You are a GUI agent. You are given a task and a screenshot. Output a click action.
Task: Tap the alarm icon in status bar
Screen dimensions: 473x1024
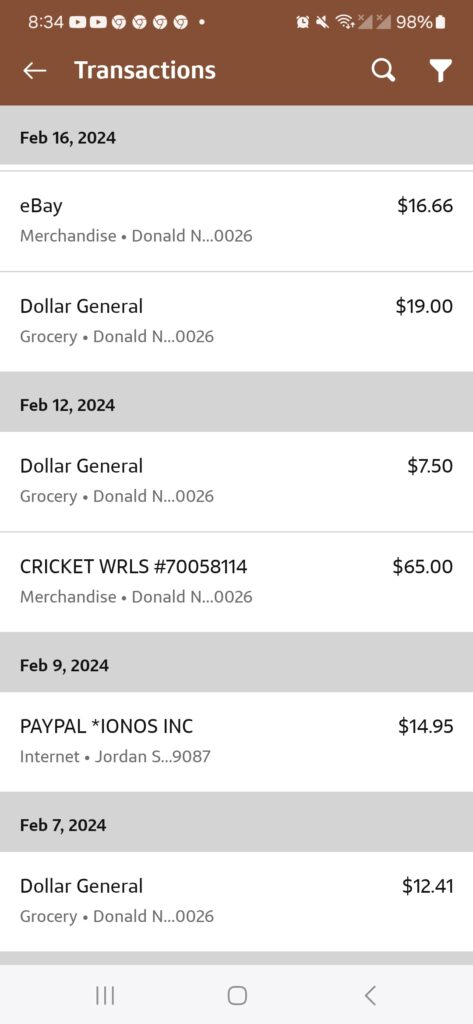tap(302, 22)
